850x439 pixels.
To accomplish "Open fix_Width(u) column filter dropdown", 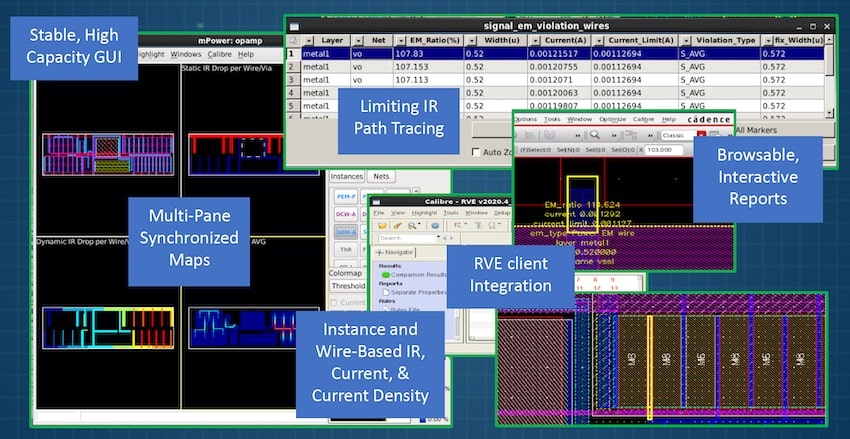I will click(x=768, y=41).
